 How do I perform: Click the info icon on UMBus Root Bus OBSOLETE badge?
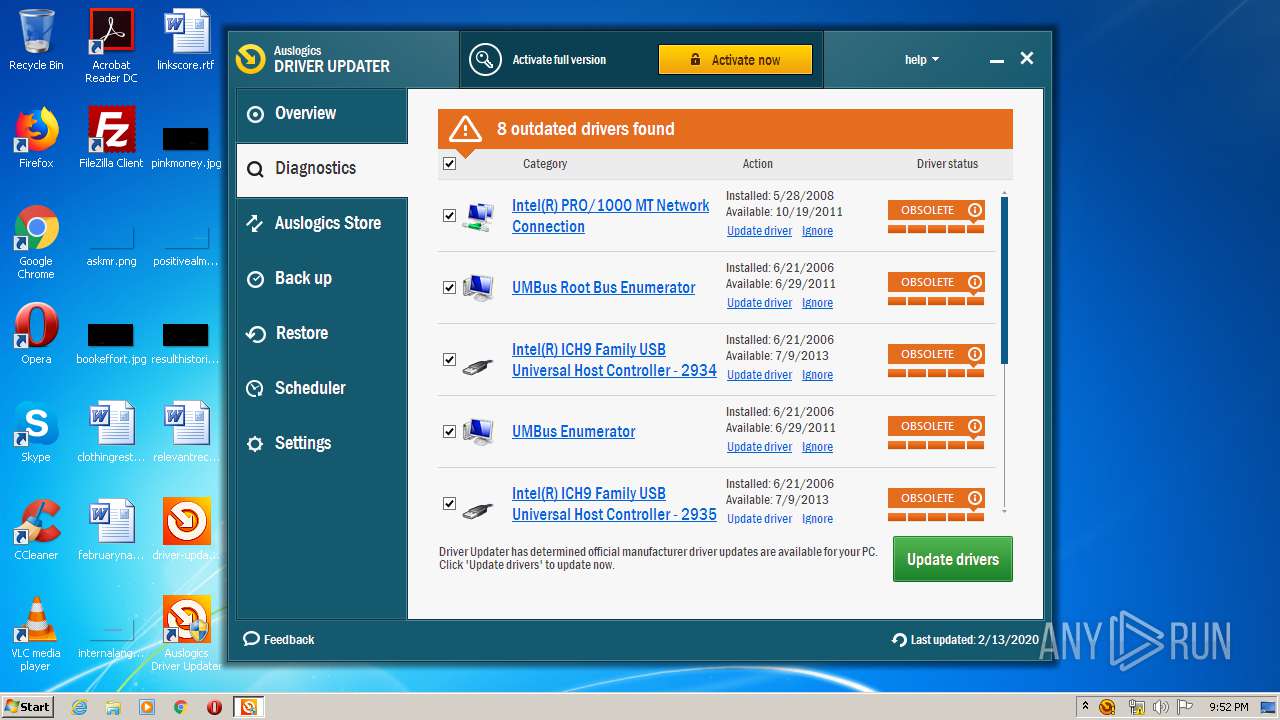coord(975,282)
